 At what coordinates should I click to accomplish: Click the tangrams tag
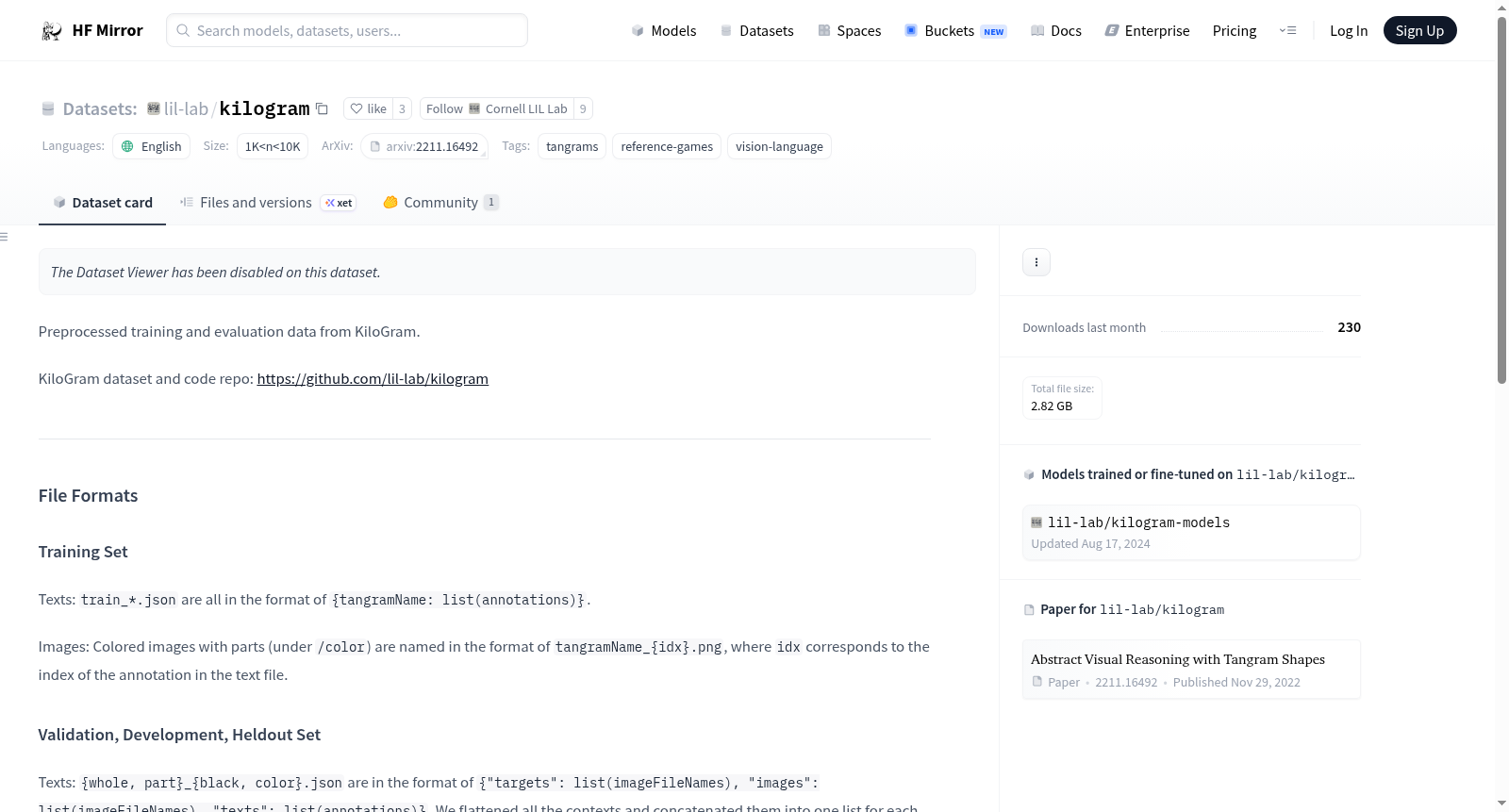572,146
